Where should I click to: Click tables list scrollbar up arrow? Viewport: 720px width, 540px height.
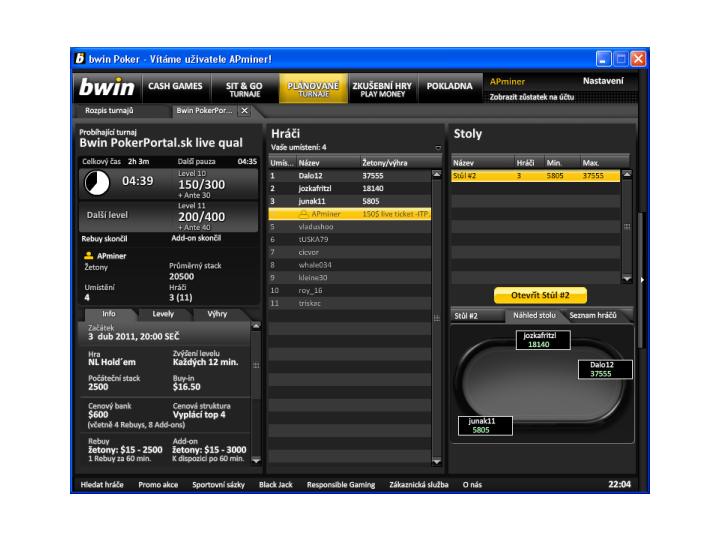click(627, 174)
